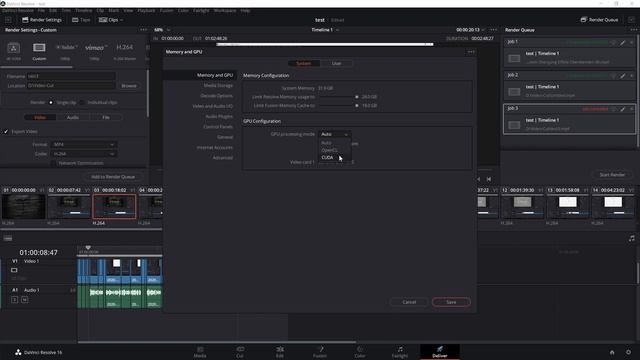Image resolution: width=640 pixels, height=360 pixels.
Task: Select Internet Accounts in preferences sidebar
Action: (x=215, y=147)
